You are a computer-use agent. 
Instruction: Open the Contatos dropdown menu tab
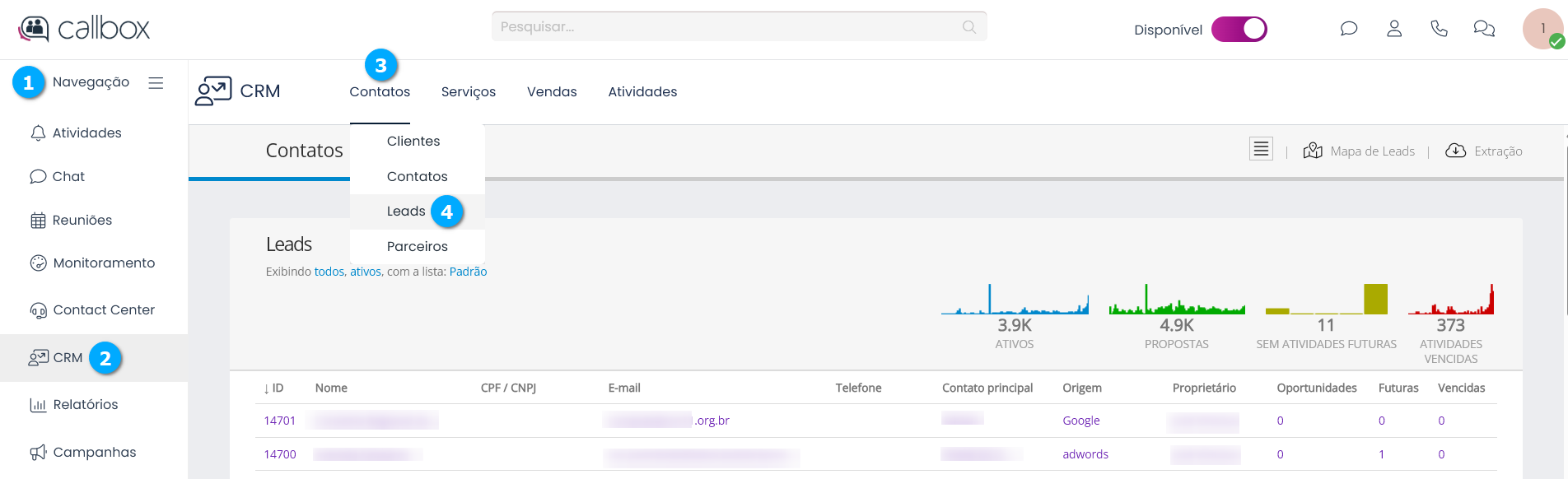click(x=380, y=92)
